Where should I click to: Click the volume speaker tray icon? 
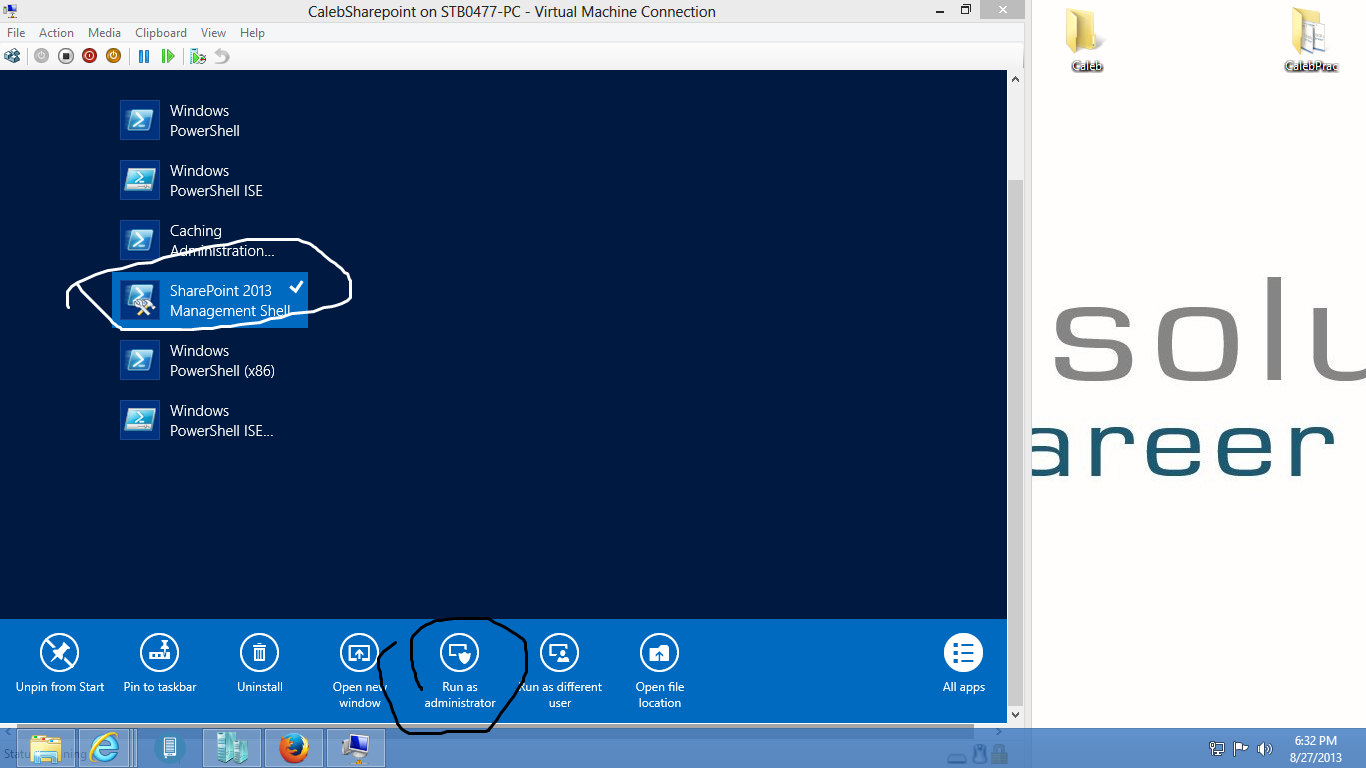[x=1265, y=748]
